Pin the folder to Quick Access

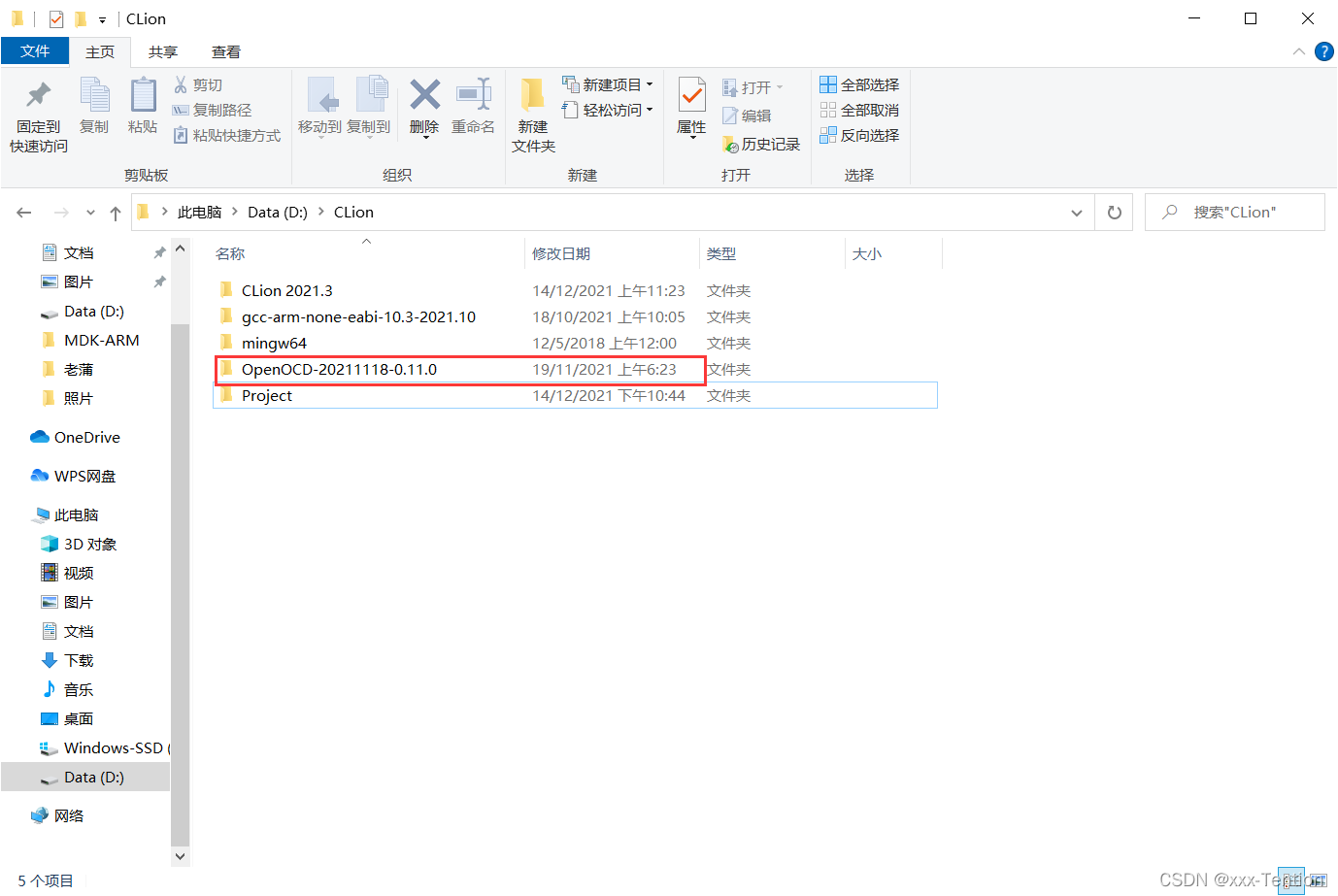tap(39, 116)
